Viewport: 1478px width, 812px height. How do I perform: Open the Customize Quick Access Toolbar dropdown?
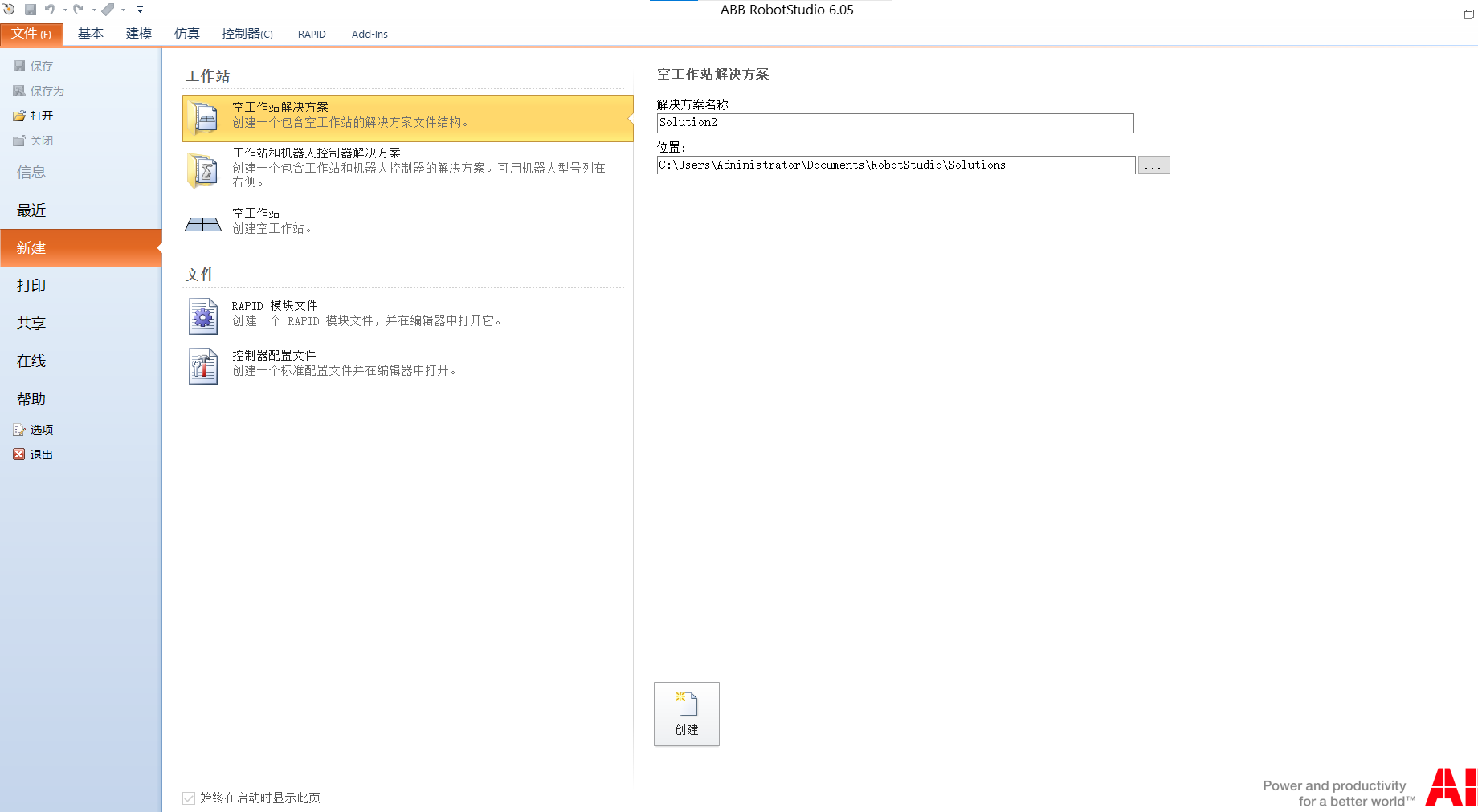pyautogui.click(x=140, y=10)
